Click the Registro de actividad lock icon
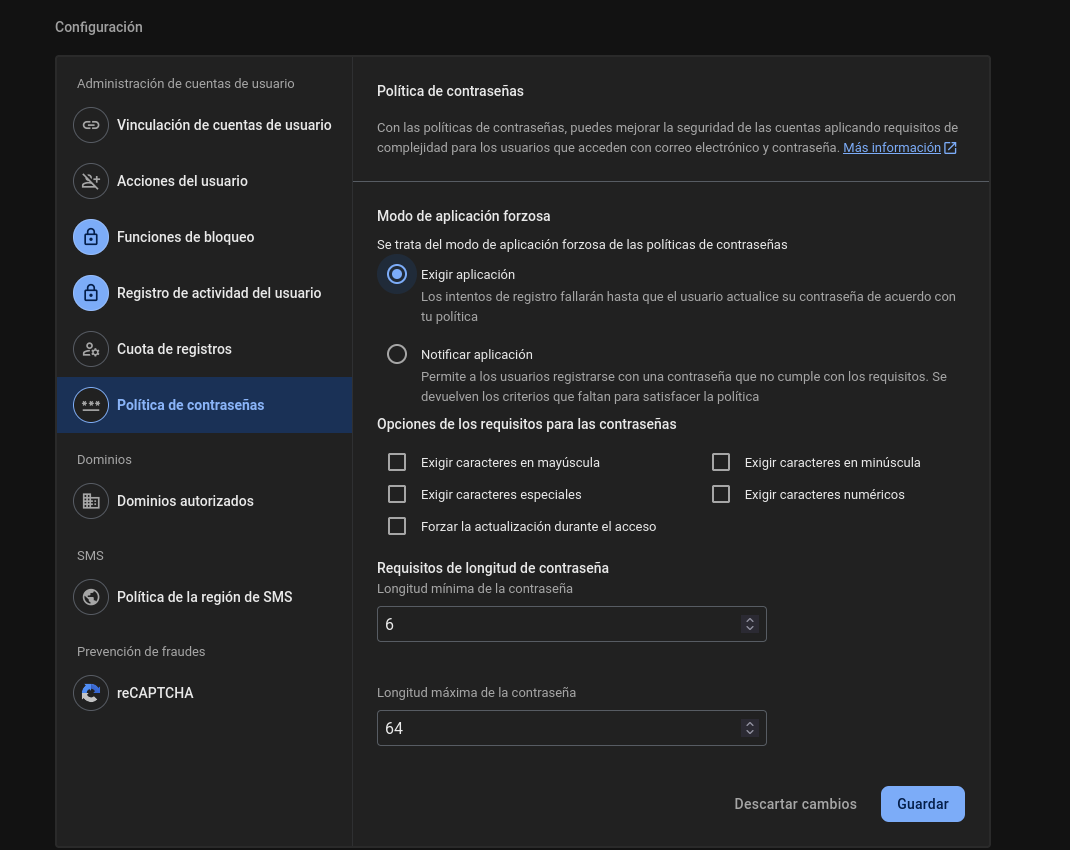The height and width of the screenshot is (850, 1070). coord(91,293)
